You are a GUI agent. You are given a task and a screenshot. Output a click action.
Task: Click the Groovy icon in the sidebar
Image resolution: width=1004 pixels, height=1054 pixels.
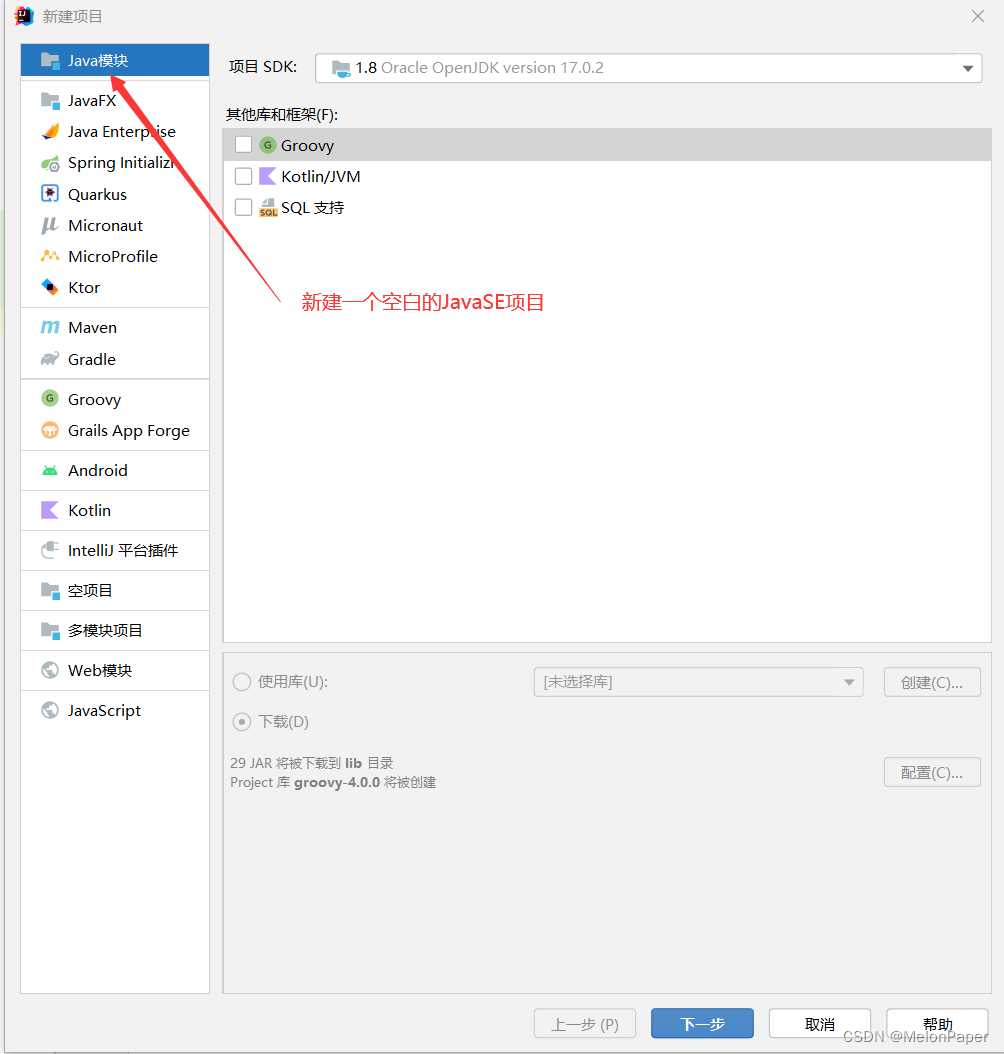[50, 399]
